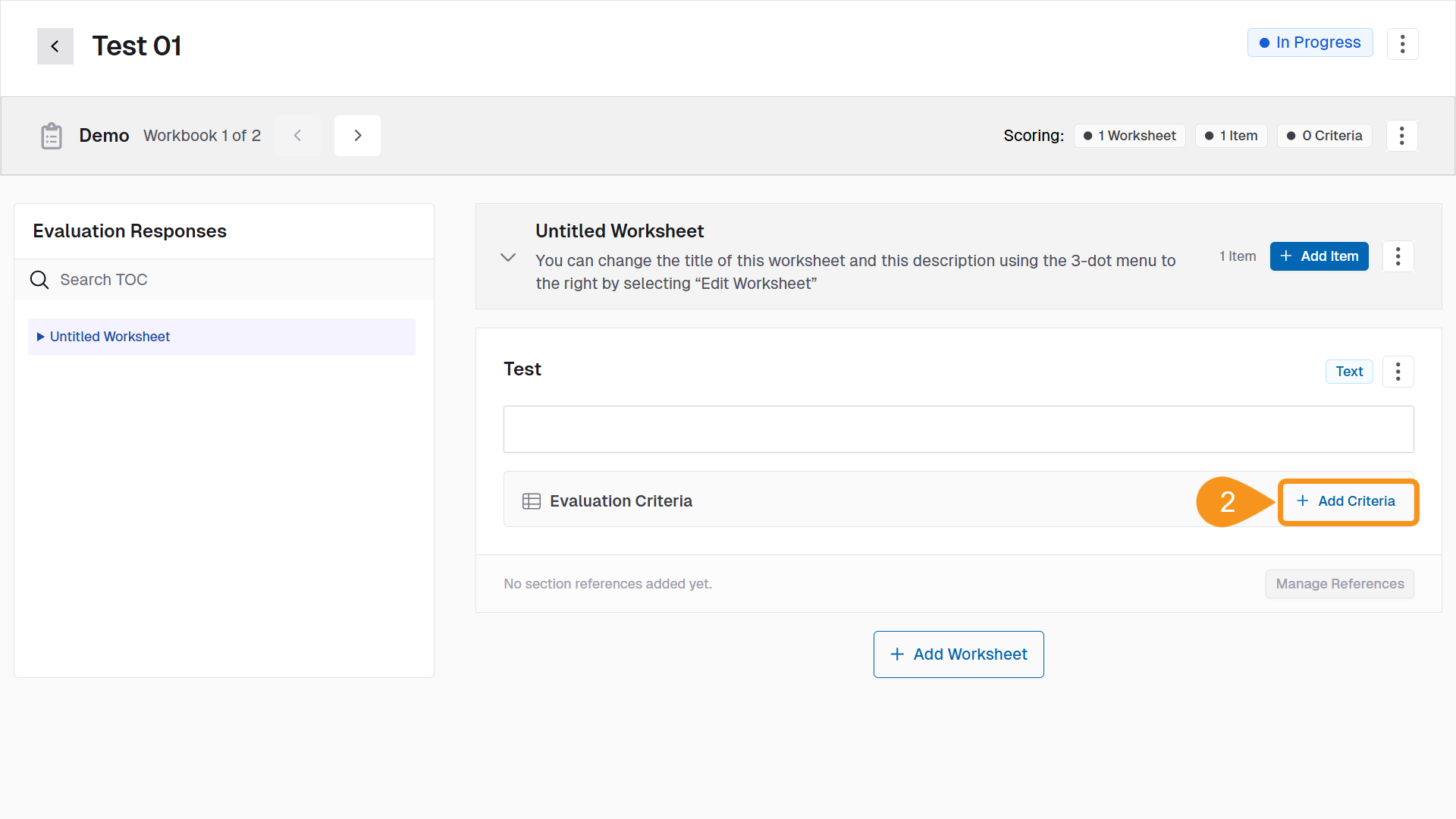
Task: Click the In Progress status badge
Action: [1310, 43]
